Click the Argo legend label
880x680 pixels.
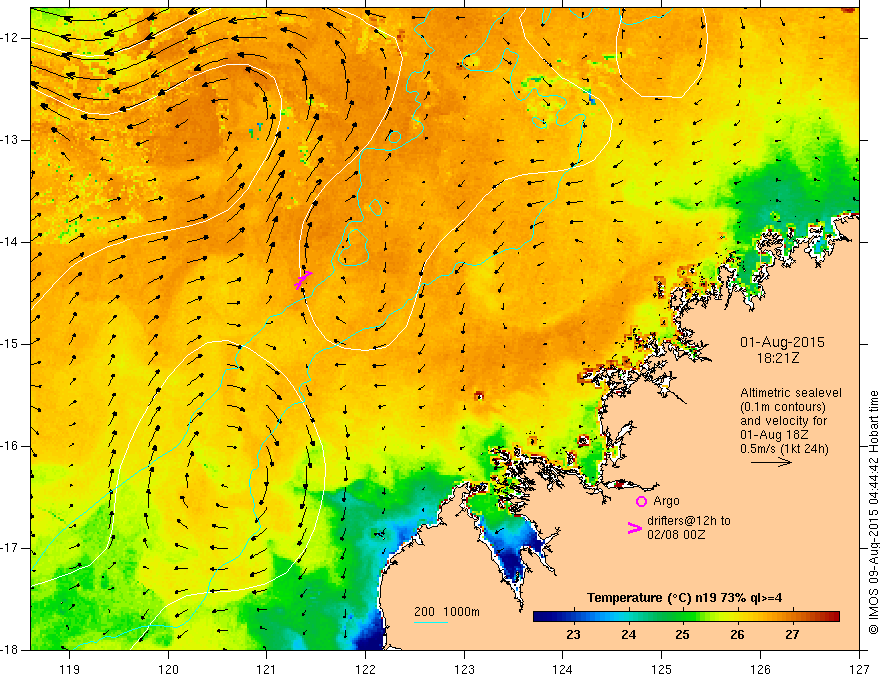(666, 501)
